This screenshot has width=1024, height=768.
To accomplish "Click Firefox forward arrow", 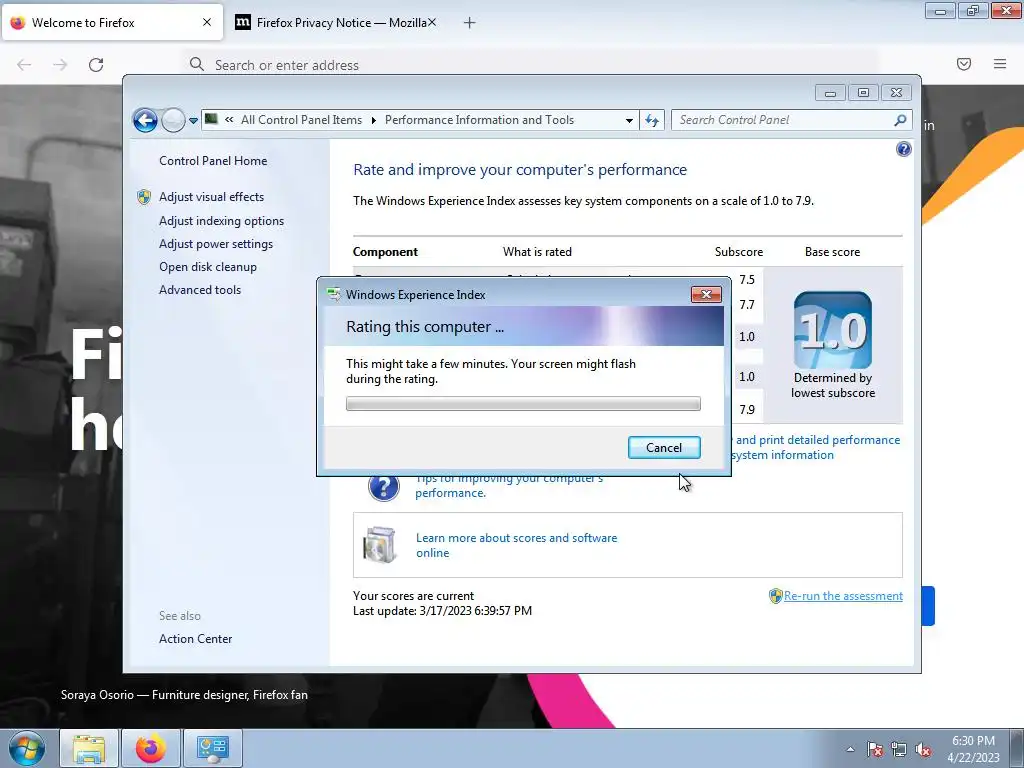I will [x=60, y=65].
